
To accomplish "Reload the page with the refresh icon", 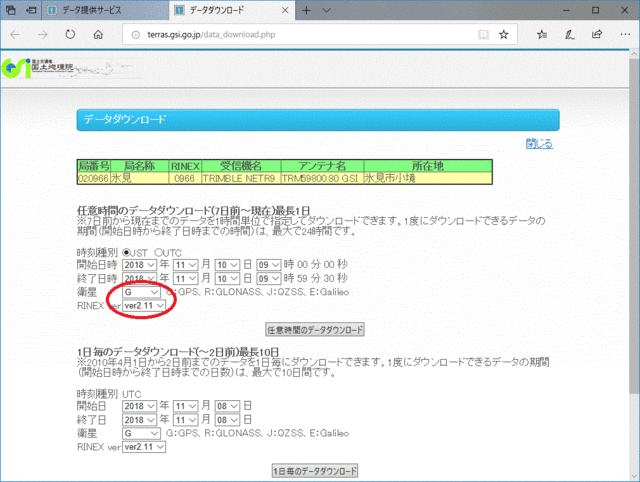I will (70, 35).
